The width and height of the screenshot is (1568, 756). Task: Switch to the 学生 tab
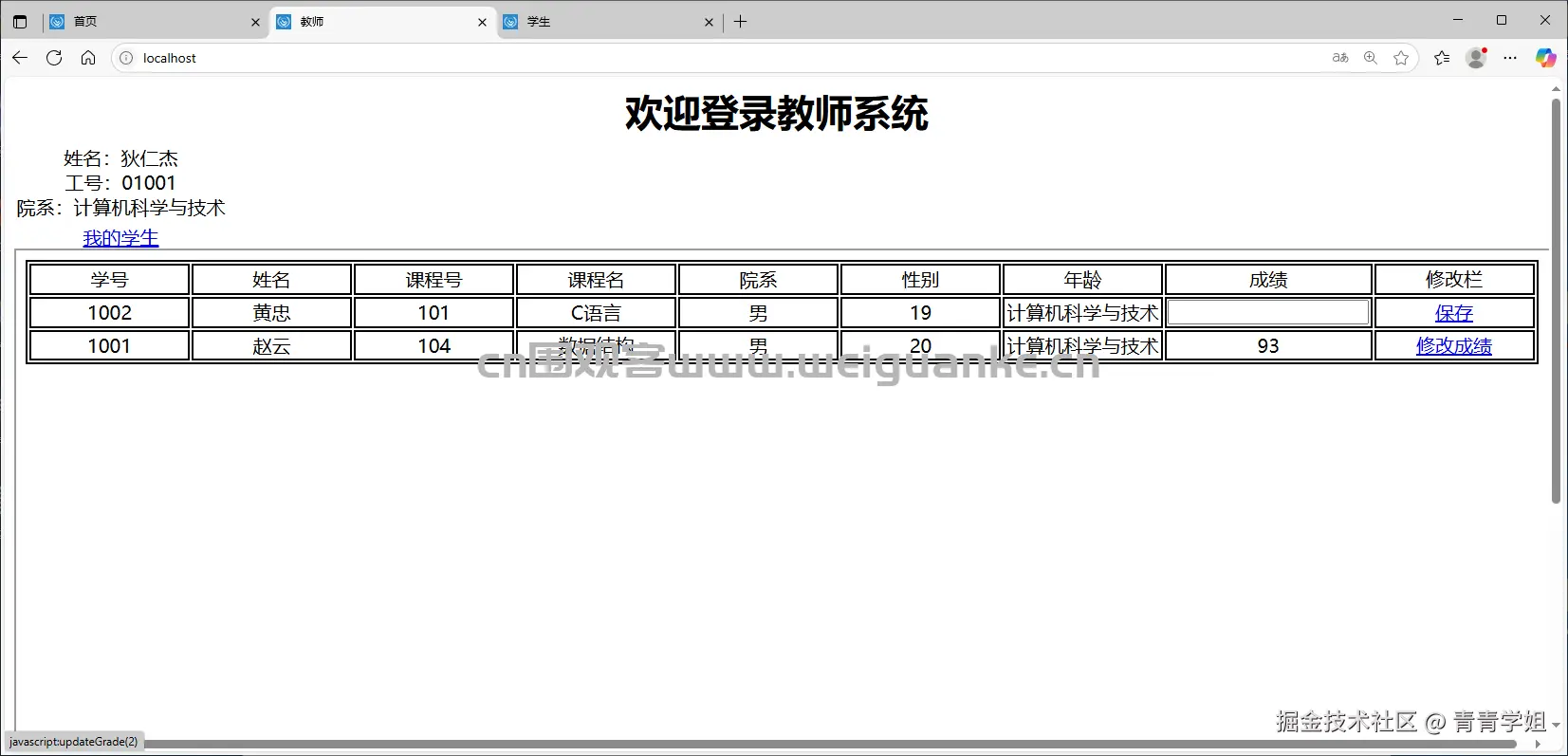[609, 22]
